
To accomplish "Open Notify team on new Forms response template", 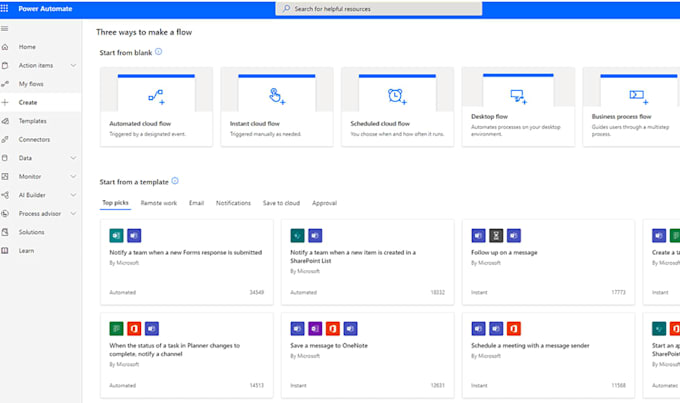I will (x=186, y=262).
